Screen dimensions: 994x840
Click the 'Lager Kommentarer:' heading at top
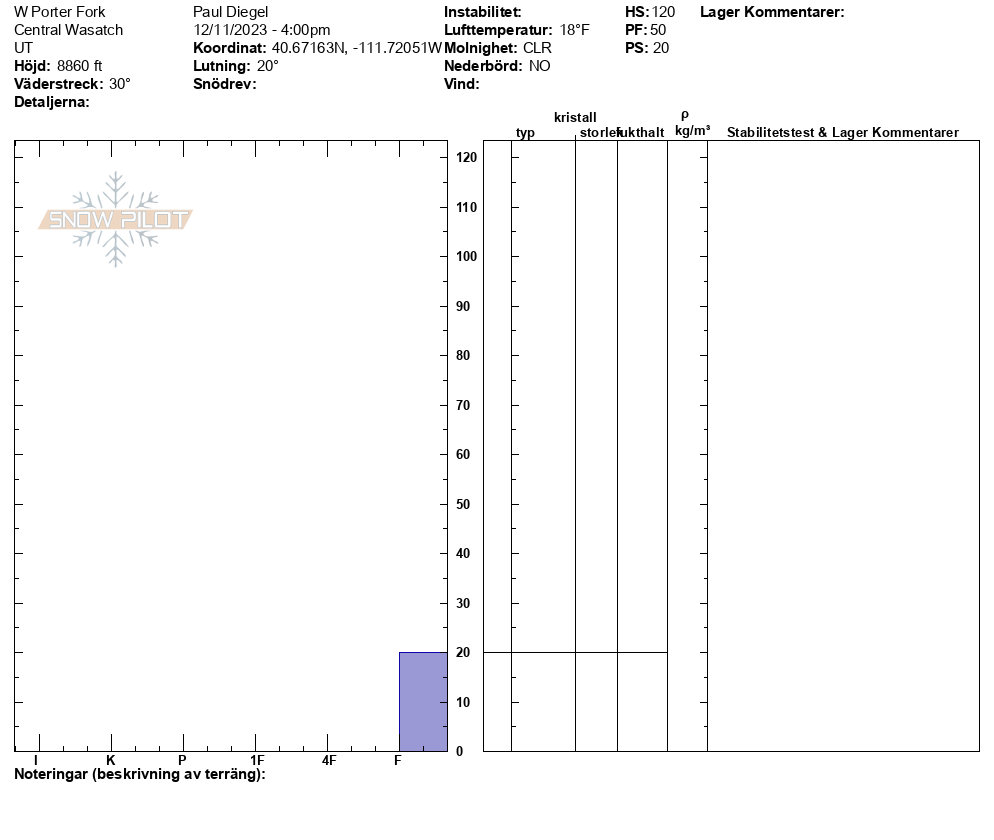pos(772,12)
